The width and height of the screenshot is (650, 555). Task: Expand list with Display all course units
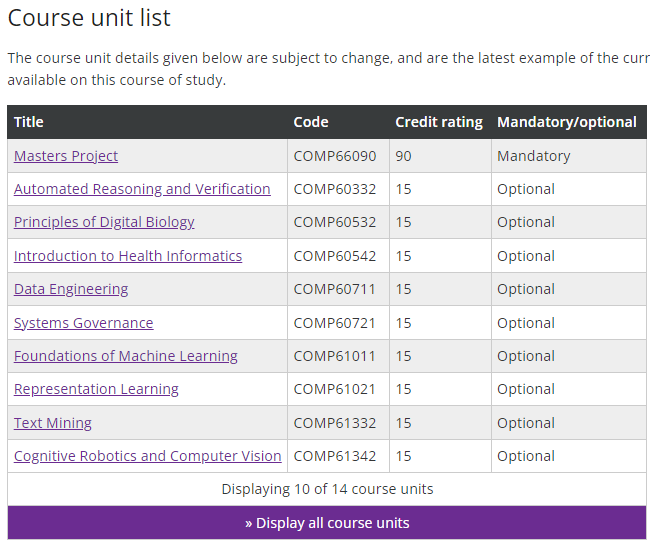click(x=327, y=523)
